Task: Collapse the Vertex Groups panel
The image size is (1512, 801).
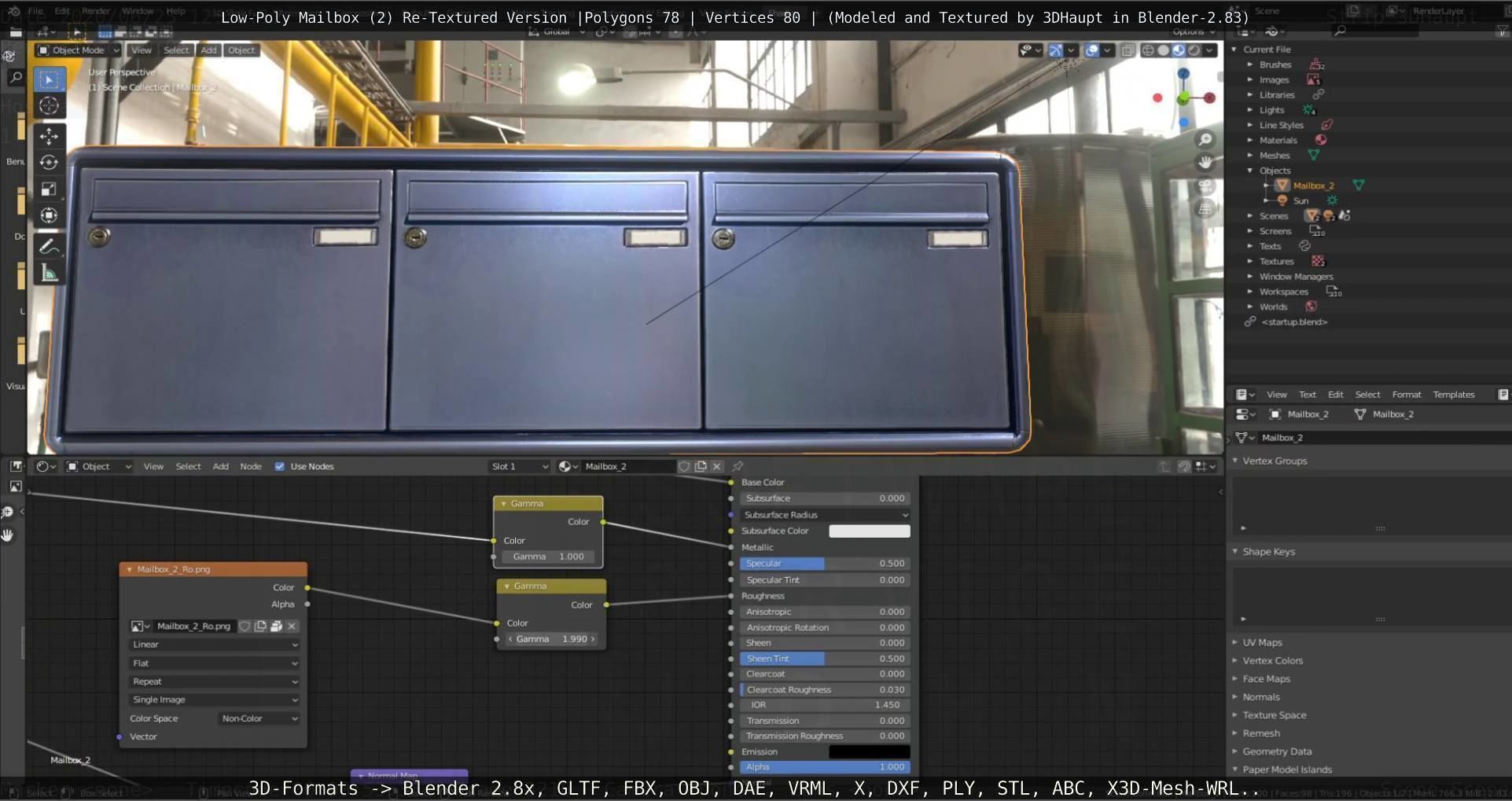Action: coord(1275,461)
